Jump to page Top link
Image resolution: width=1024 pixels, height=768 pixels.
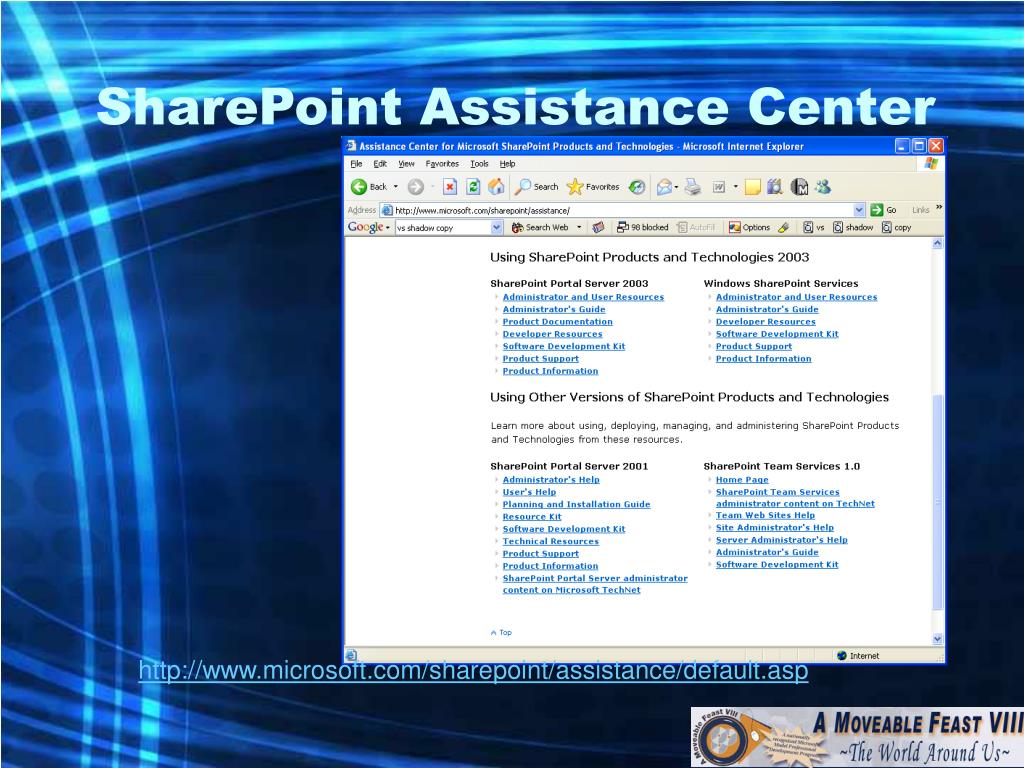[501, 632]
